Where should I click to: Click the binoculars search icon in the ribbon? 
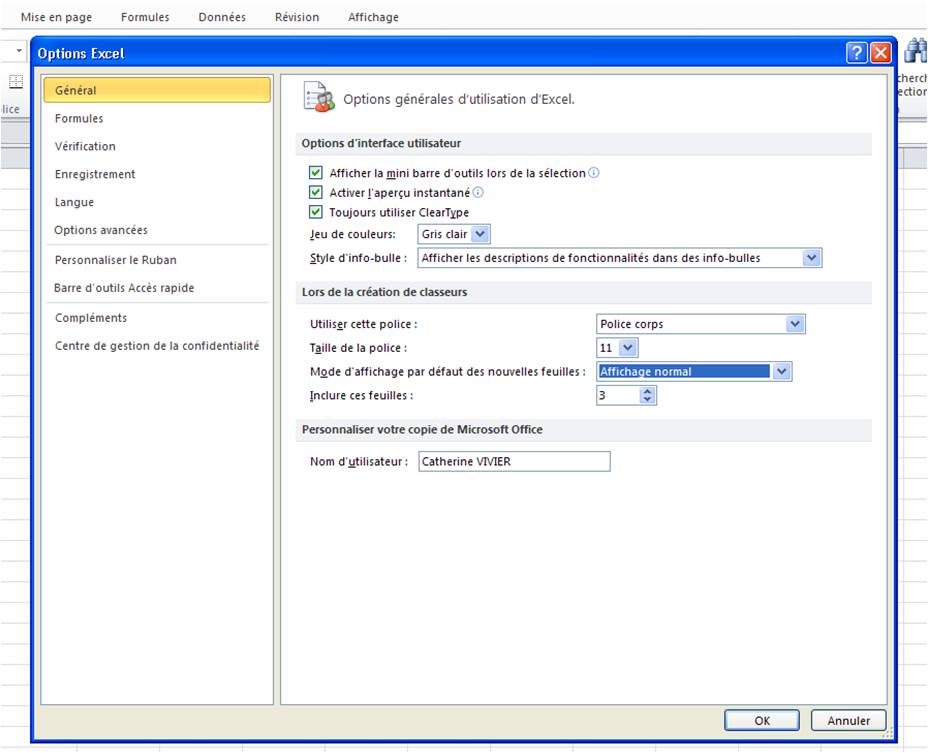pos(915,52)
